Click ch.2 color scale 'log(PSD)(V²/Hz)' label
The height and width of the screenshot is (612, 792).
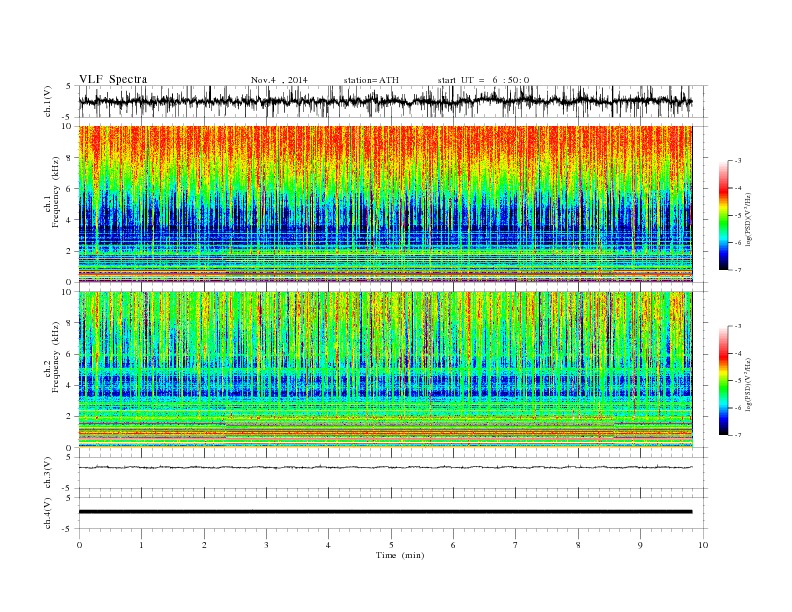point(749,384)
